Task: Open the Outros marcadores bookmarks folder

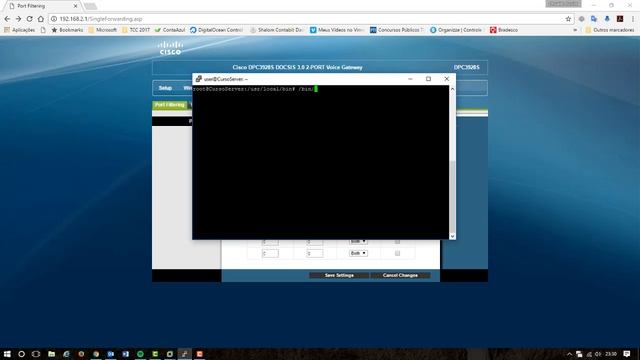Action: tap(609, 30)
